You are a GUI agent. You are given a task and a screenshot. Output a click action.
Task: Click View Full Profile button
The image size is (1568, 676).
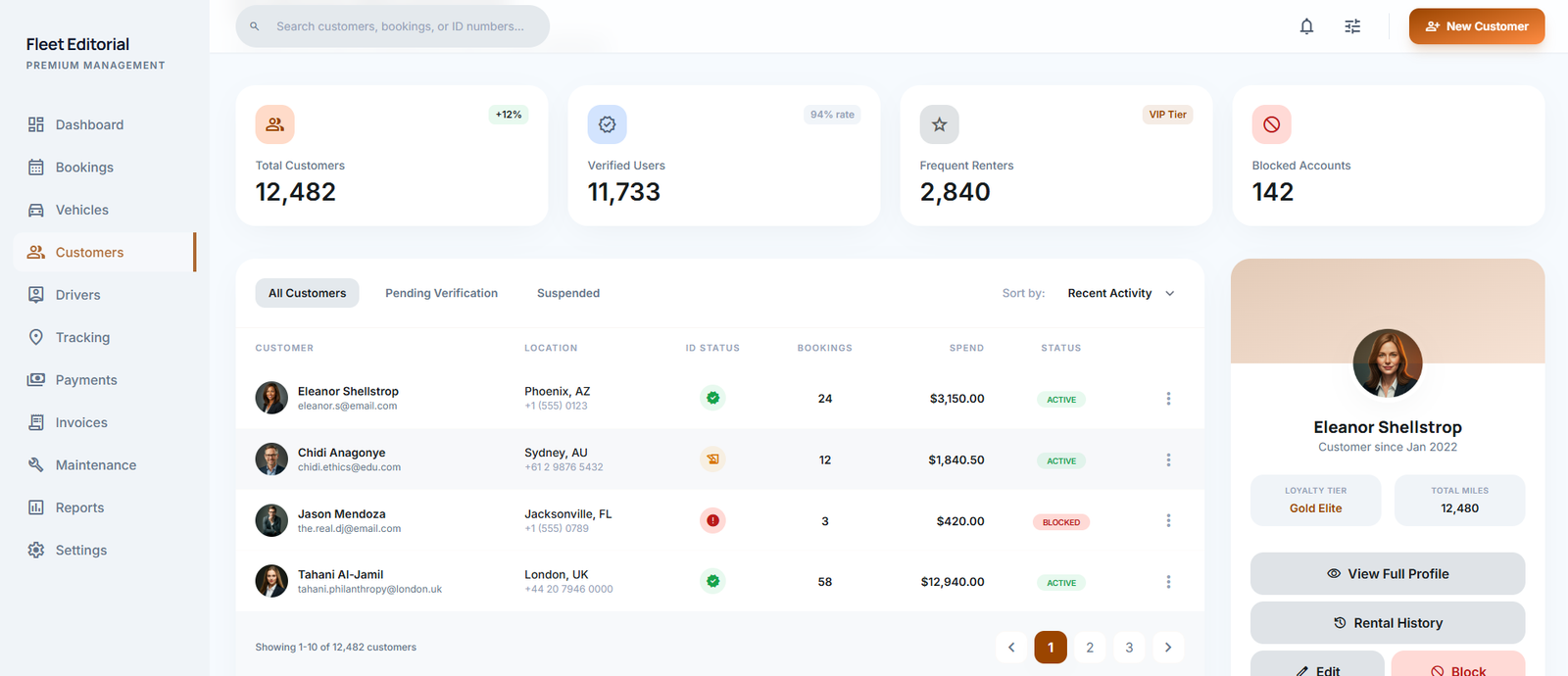(x=1388, y=573)
